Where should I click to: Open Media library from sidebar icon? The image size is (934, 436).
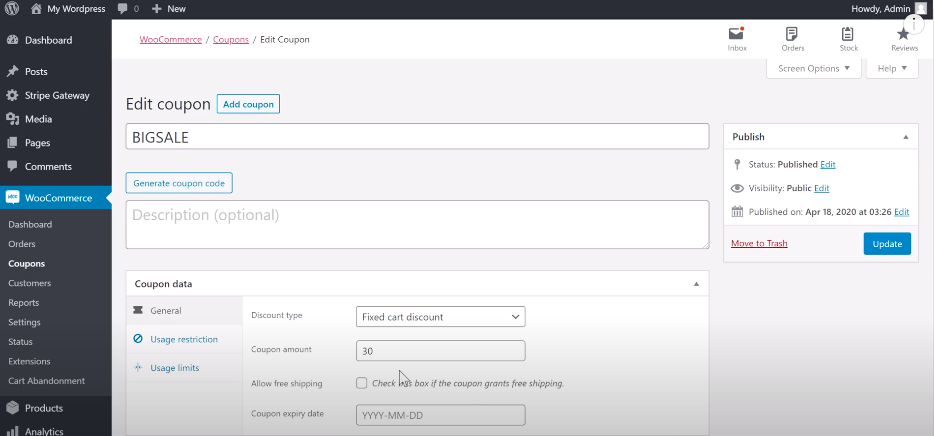click(x=12, y=119)
